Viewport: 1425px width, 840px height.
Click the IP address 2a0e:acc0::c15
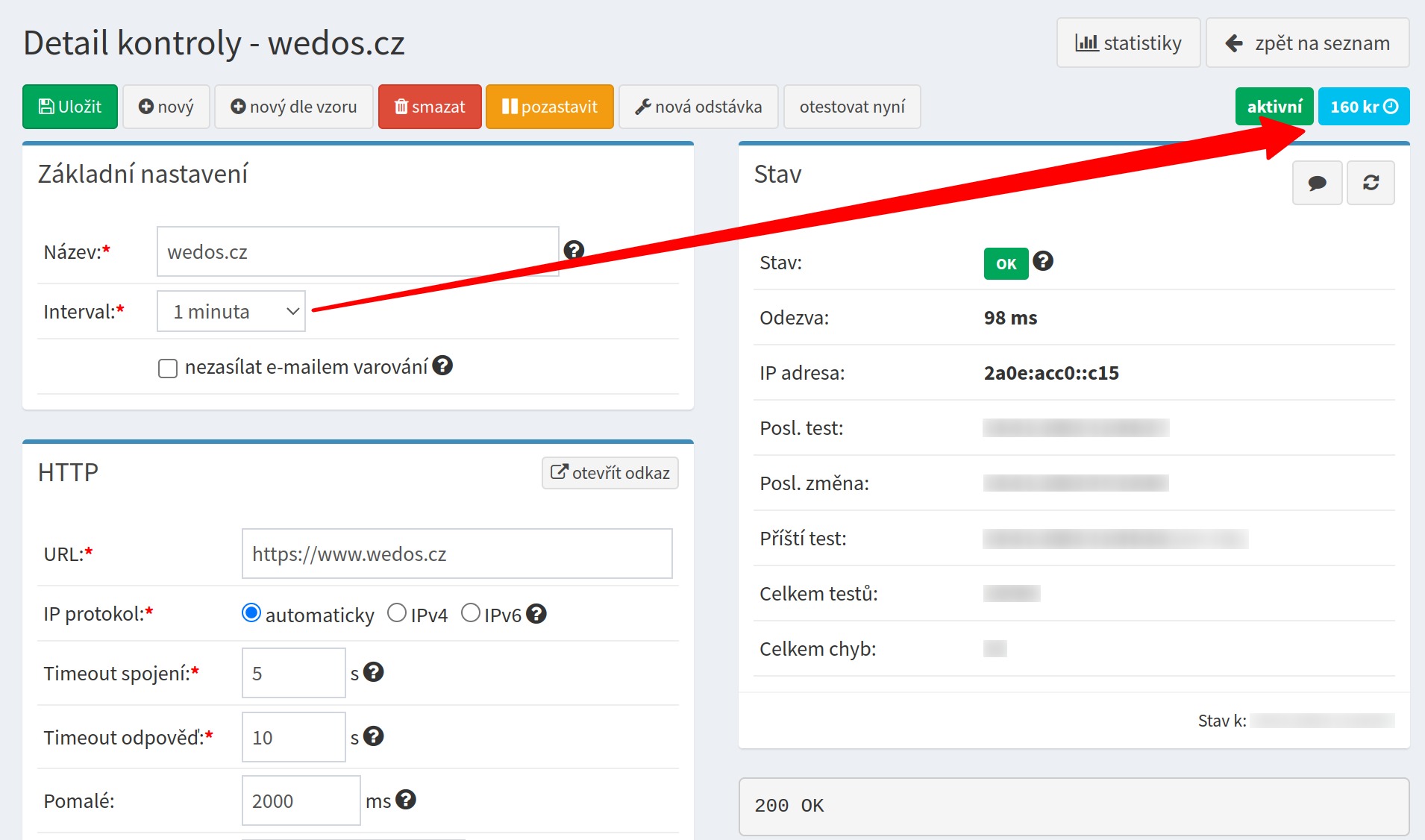point(1051,373)
